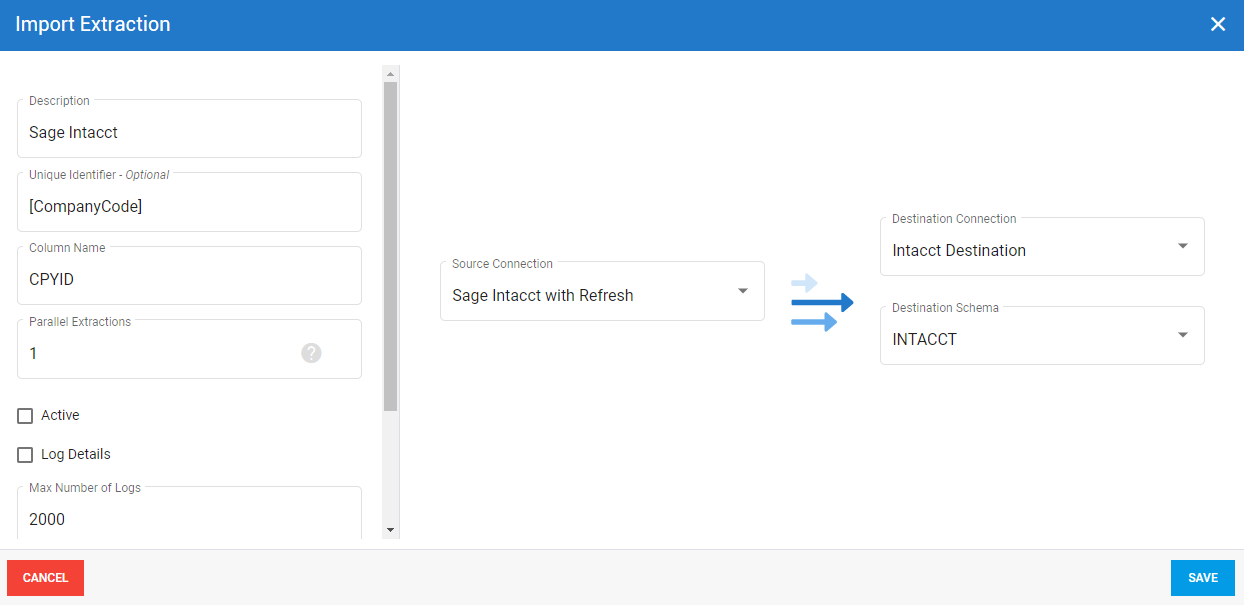The width and height of the screenshot is (1244, 605).
Task: Focus the Max Number of Logs field
Action: click(189, 519)
